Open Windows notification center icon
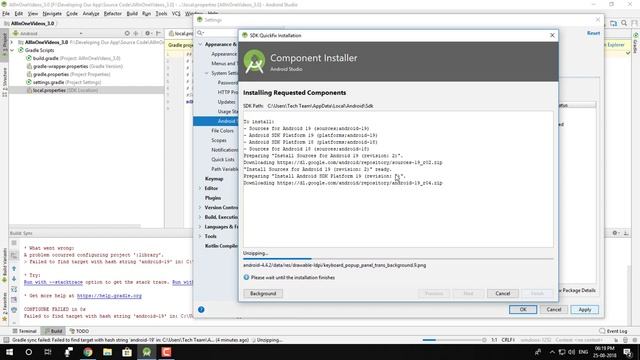This screenshot has height=360, width=640. (627, 352)
